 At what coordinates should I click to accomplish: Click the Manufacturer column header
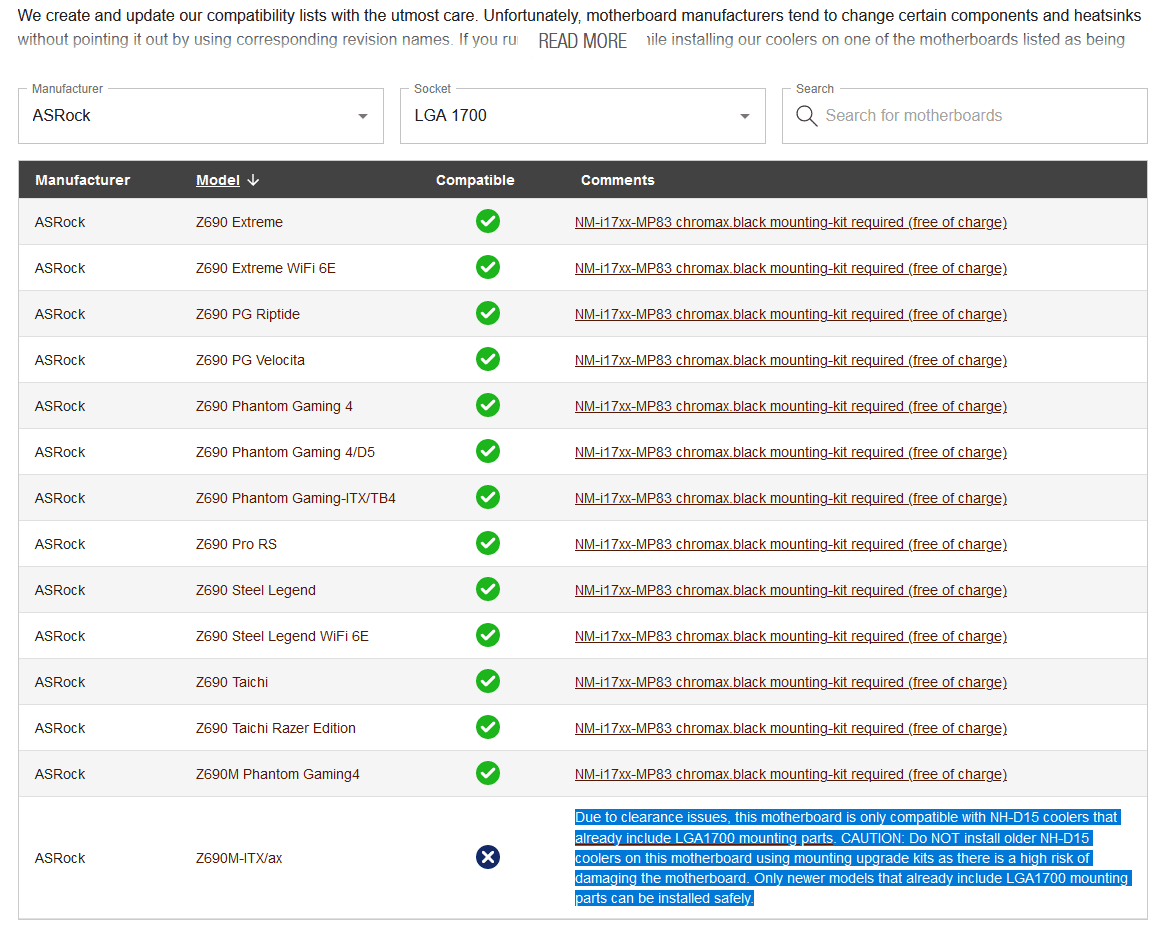coord(83,180)
